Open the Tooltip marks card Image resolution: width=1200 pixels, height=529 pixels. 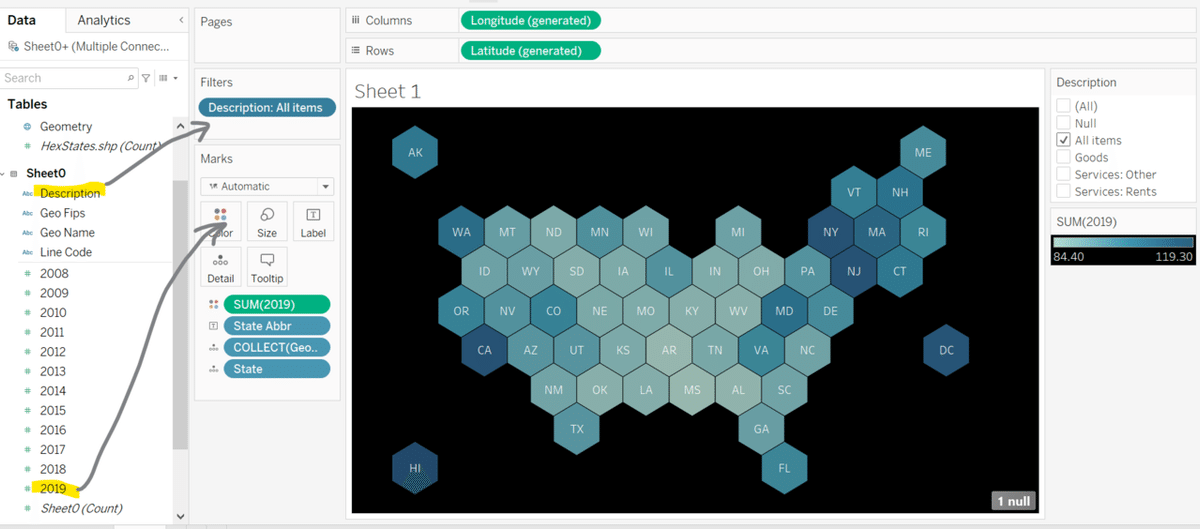[x=267, y=267]
